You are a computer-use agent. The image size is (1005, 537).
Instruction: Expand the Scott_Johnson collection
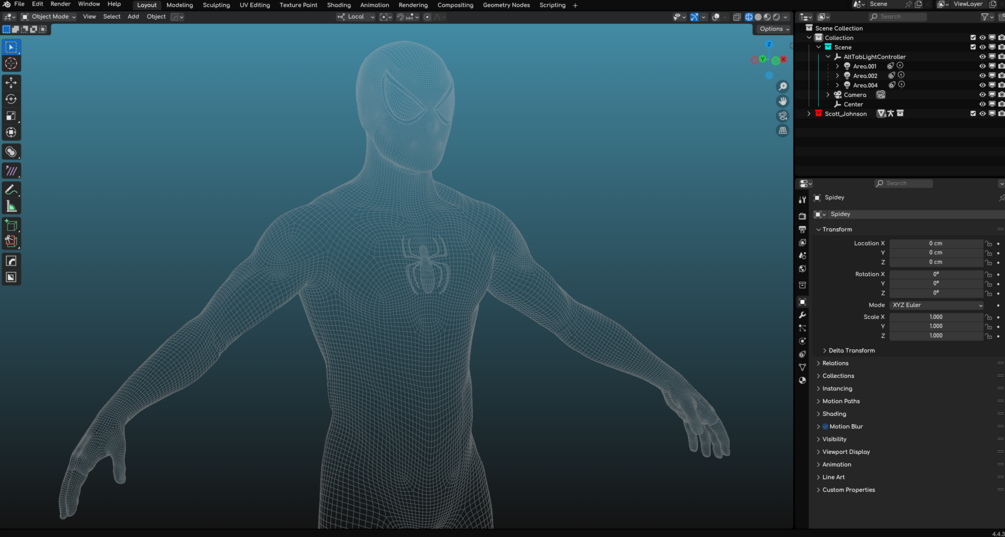point(809,113)
